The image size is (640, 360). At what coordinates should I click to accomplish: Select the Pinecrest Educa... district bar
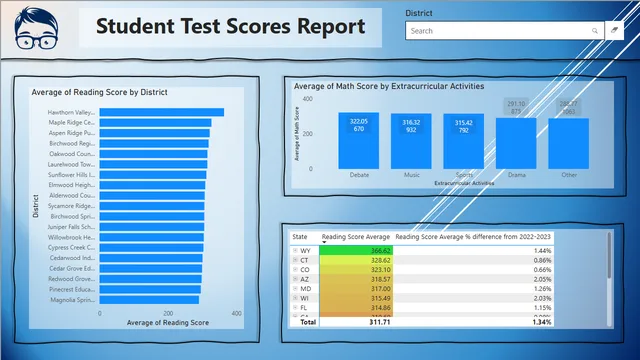pos(150,289)
